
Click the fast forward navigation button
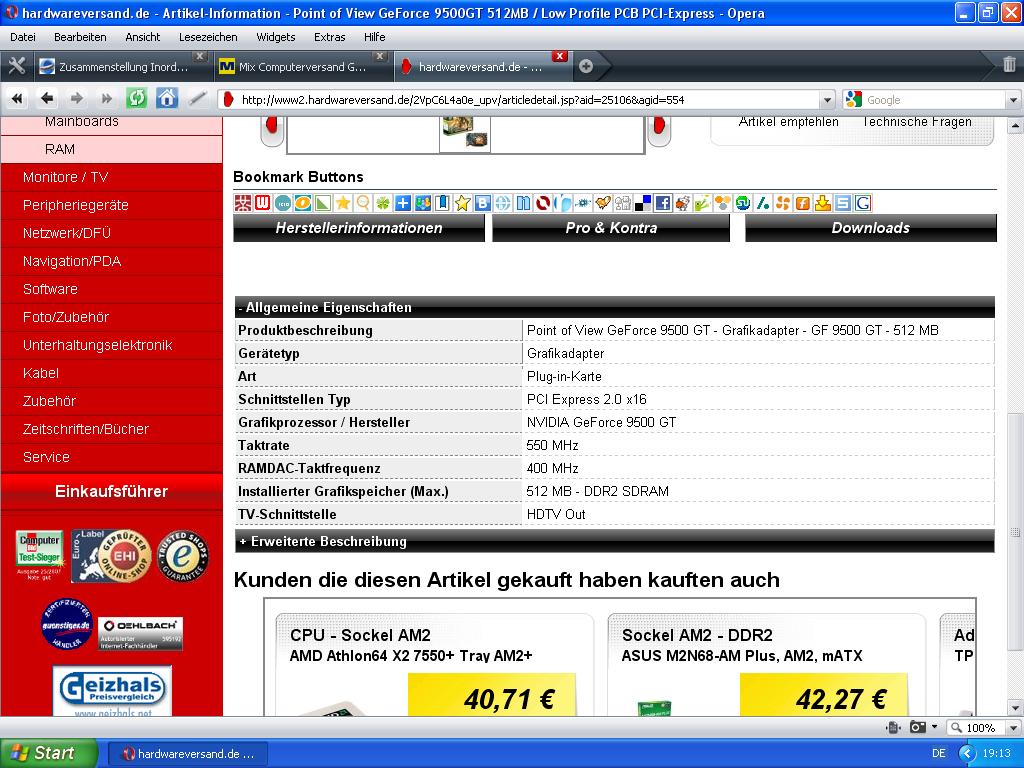coord(106,99)
